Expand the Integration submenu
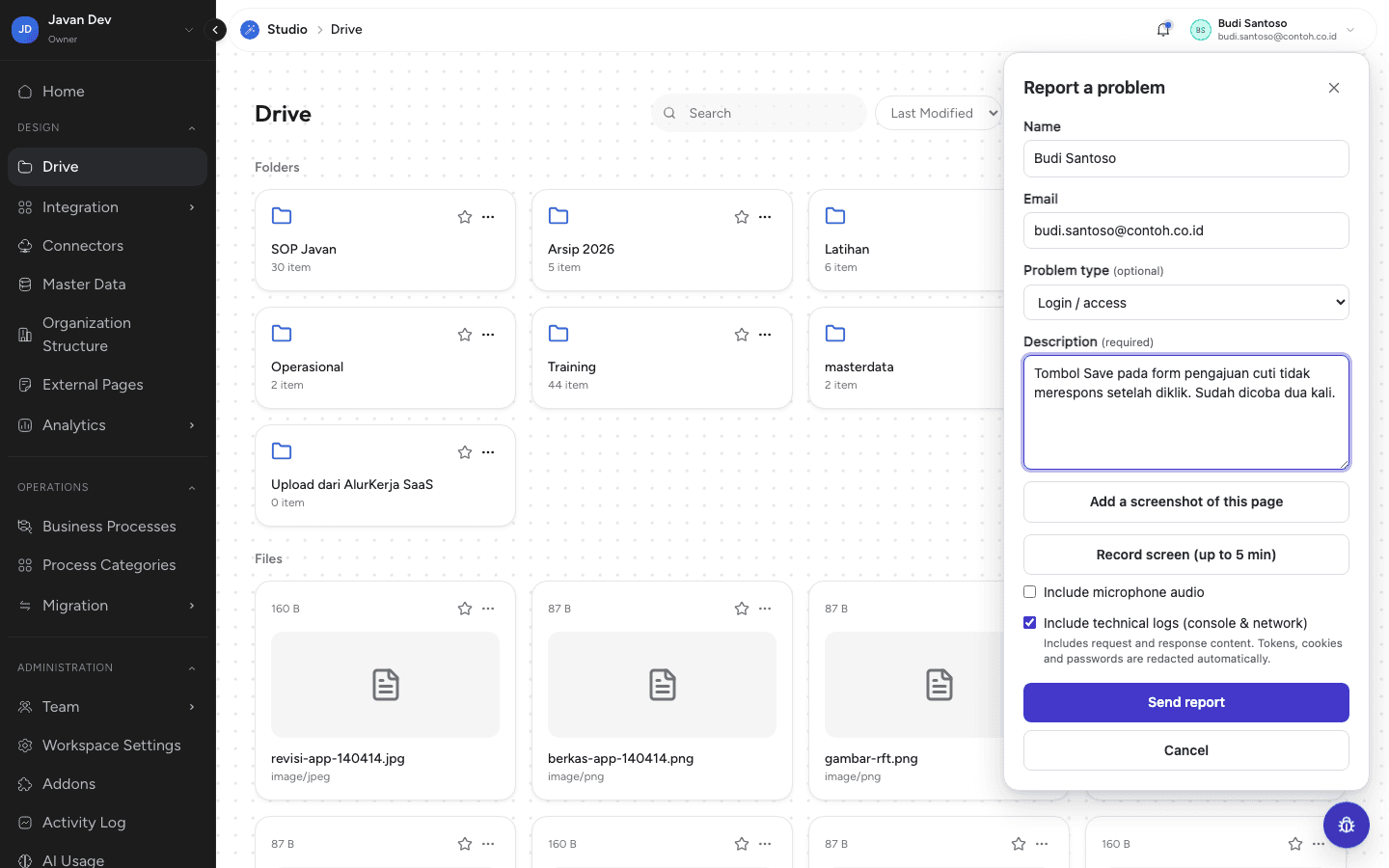 click(x=192, y=207)
